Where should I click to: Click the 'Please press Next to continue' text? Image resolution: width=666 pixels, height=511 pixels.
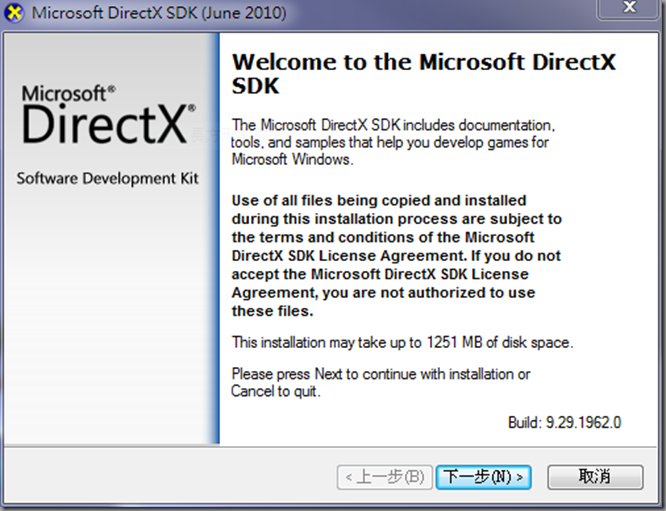click(381, 382)
